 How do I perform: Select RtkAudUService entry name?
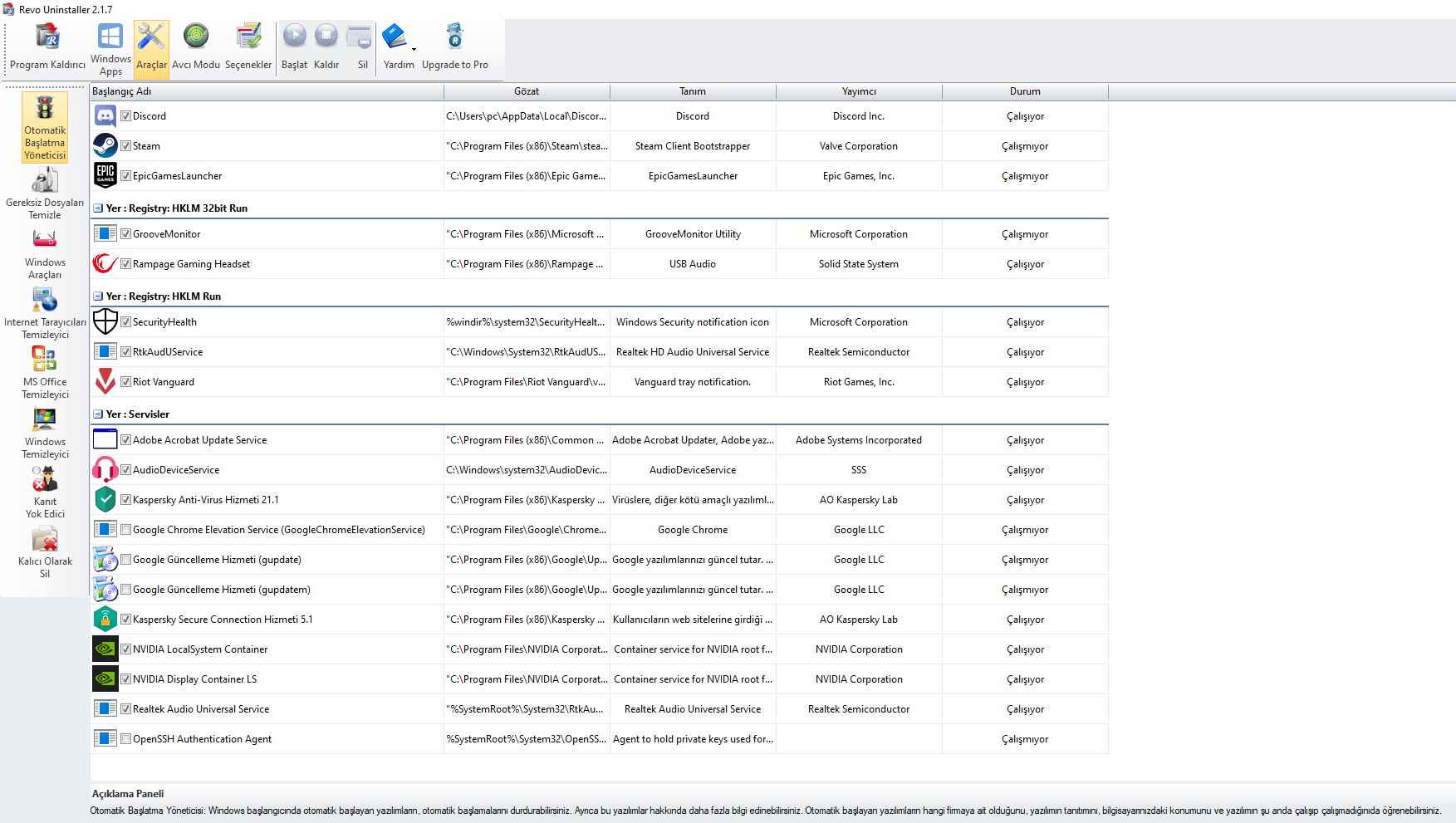point(168,352)
